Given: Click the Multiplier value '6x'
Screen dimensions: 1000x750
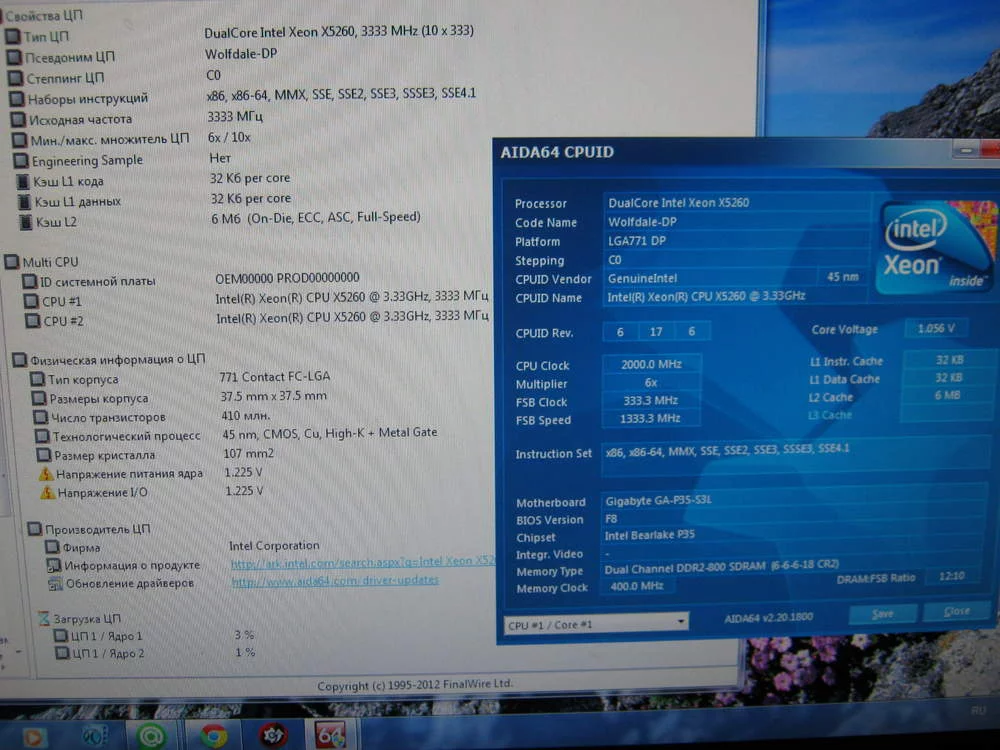Looking at the screenshot, I should [651, 383].
